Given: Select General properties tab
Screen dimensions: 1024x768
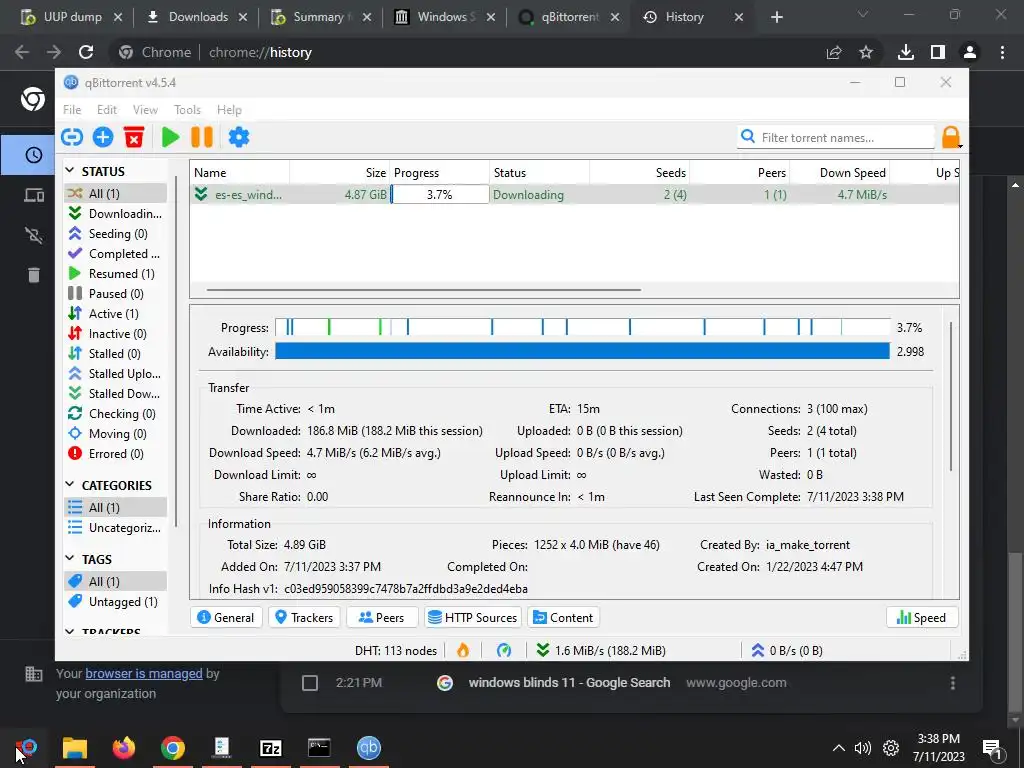Looking at the screenshot, I should click(226, 618).
